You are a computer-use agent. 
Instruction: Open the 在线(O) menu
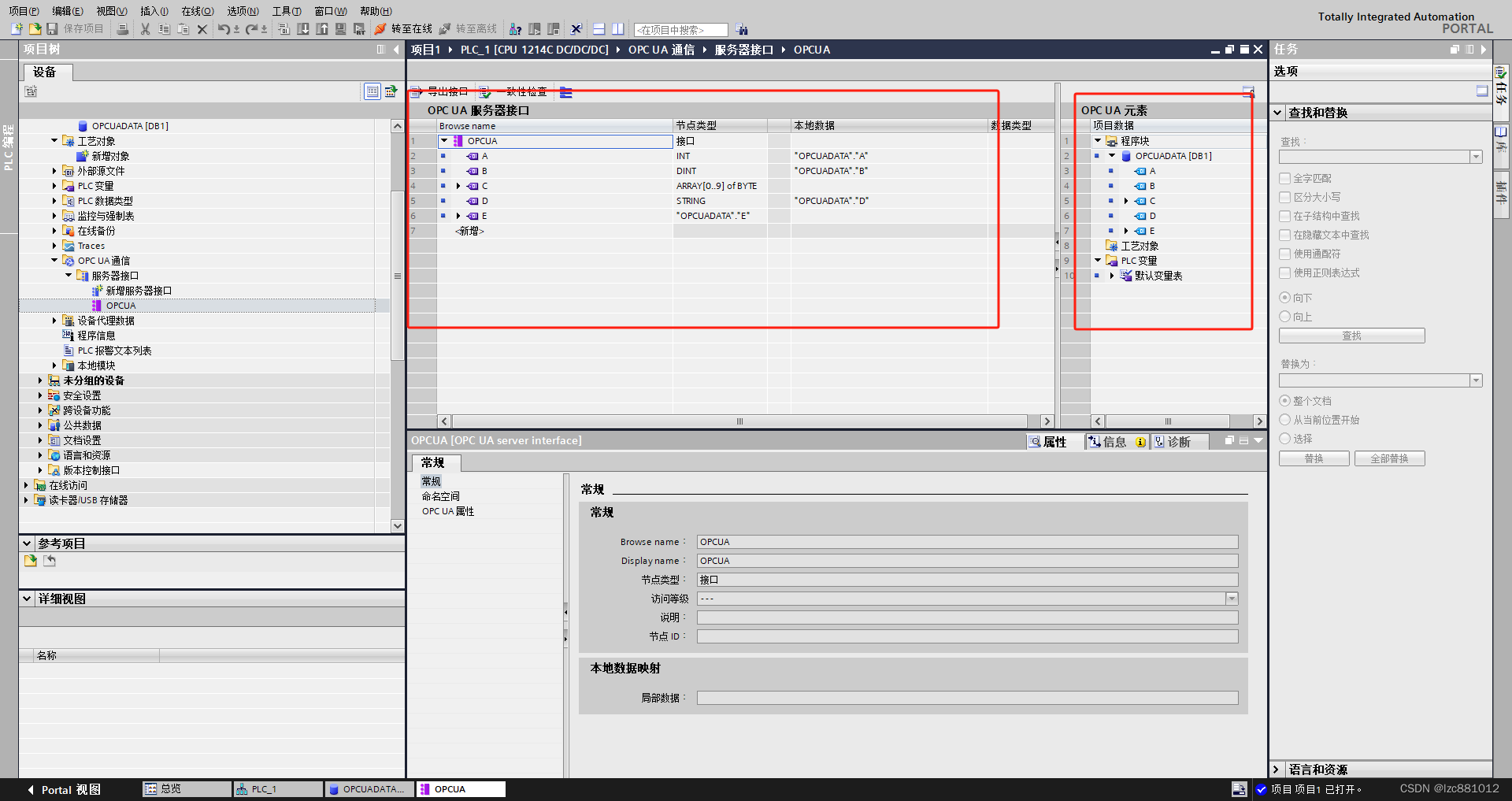pos(198,11)
